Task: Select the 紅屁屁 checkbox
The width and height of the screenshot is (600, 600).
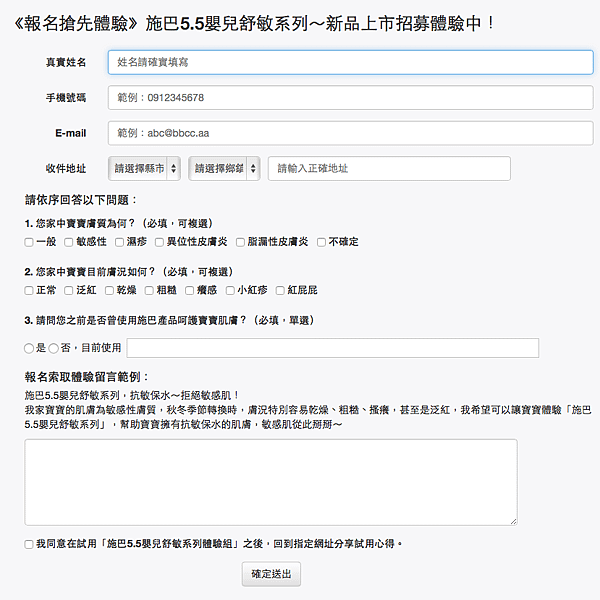Action: tap(280, 290)
